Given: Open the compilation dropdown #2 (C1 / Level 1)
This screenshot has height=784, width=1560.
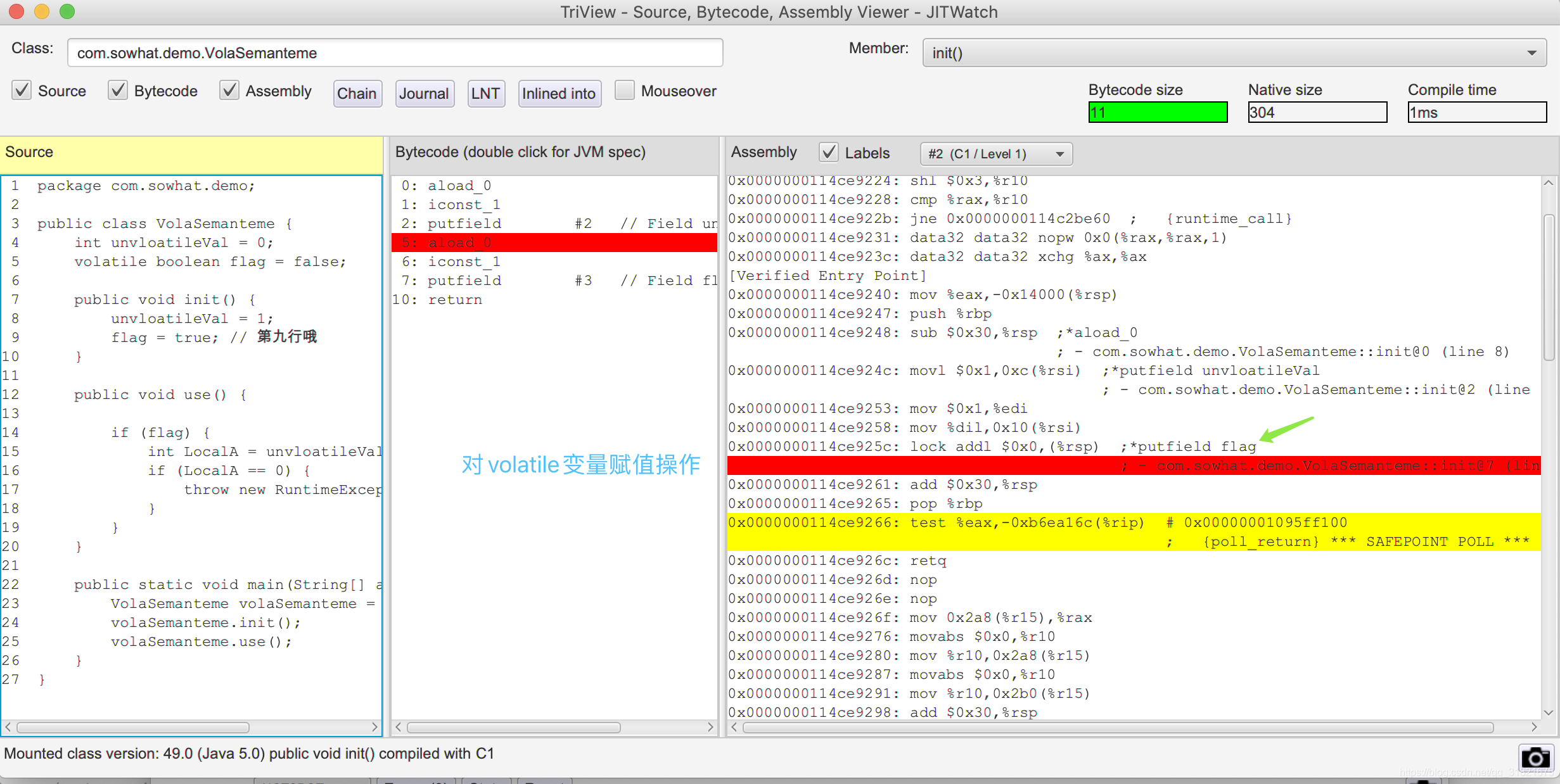Looking at the screenshot, I should pos(996,154).
